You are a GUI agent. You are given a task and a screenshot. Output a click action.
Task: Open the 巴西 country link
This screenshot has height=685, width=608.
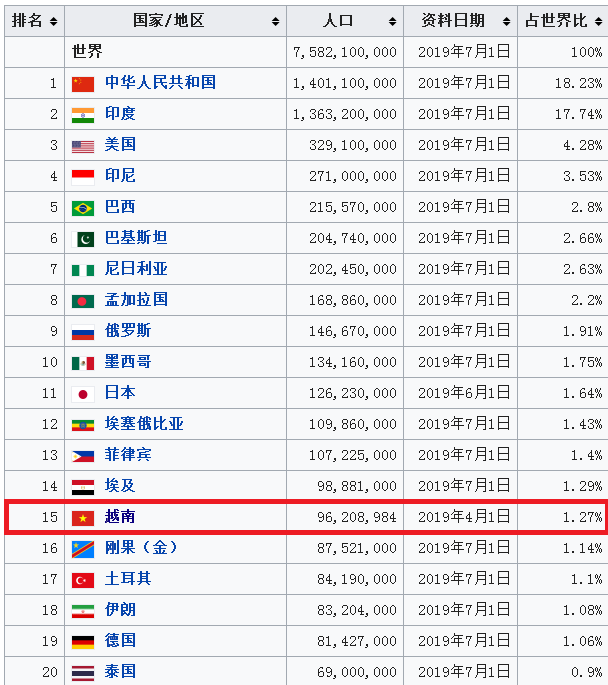click(x=120, y=206)
